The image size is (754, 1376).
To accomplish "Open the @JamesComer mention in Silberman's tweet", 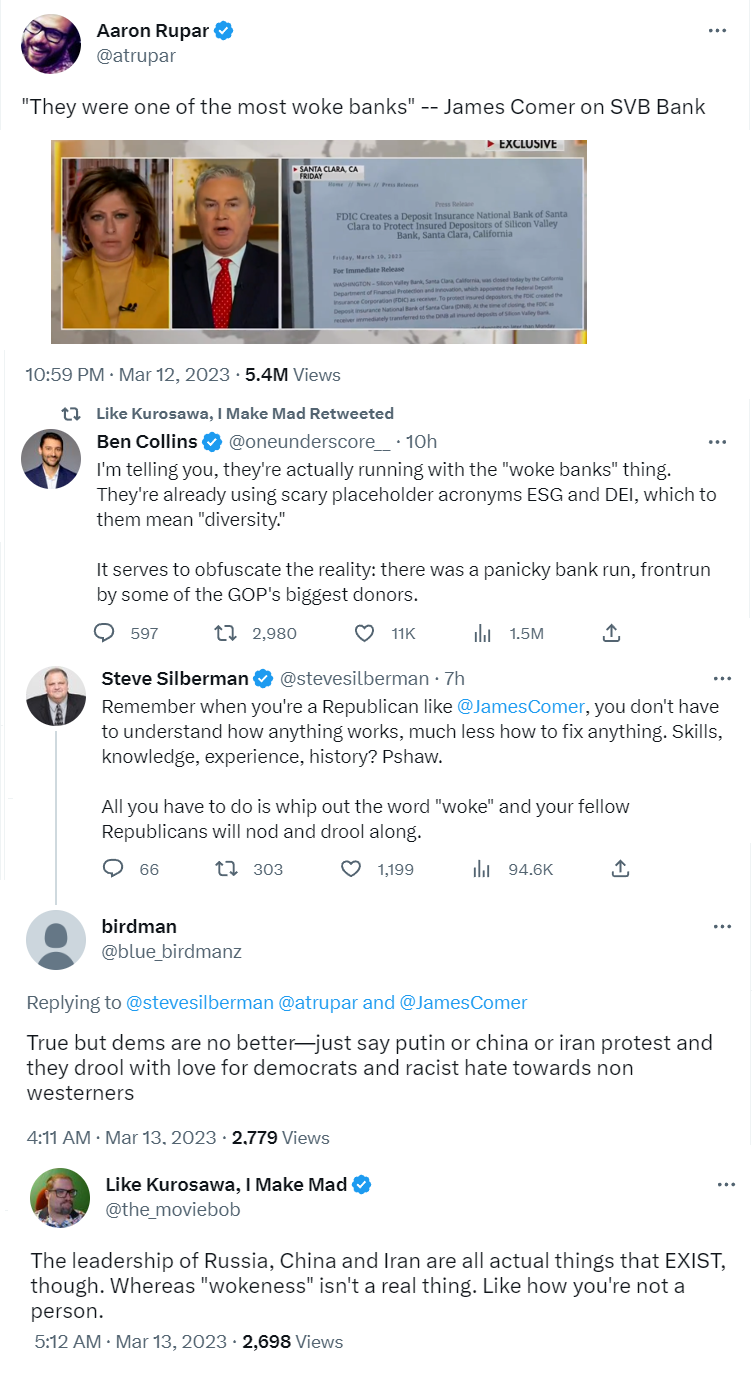I will point(519,707).
